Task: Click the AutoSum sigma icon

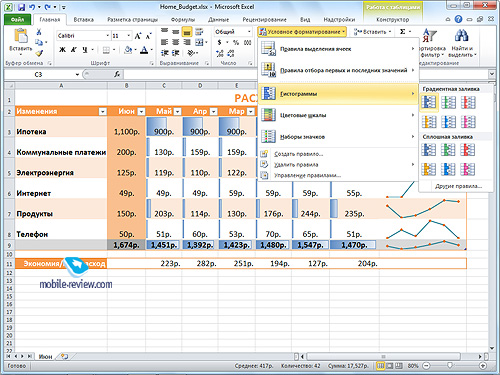Action: point(403,32)
